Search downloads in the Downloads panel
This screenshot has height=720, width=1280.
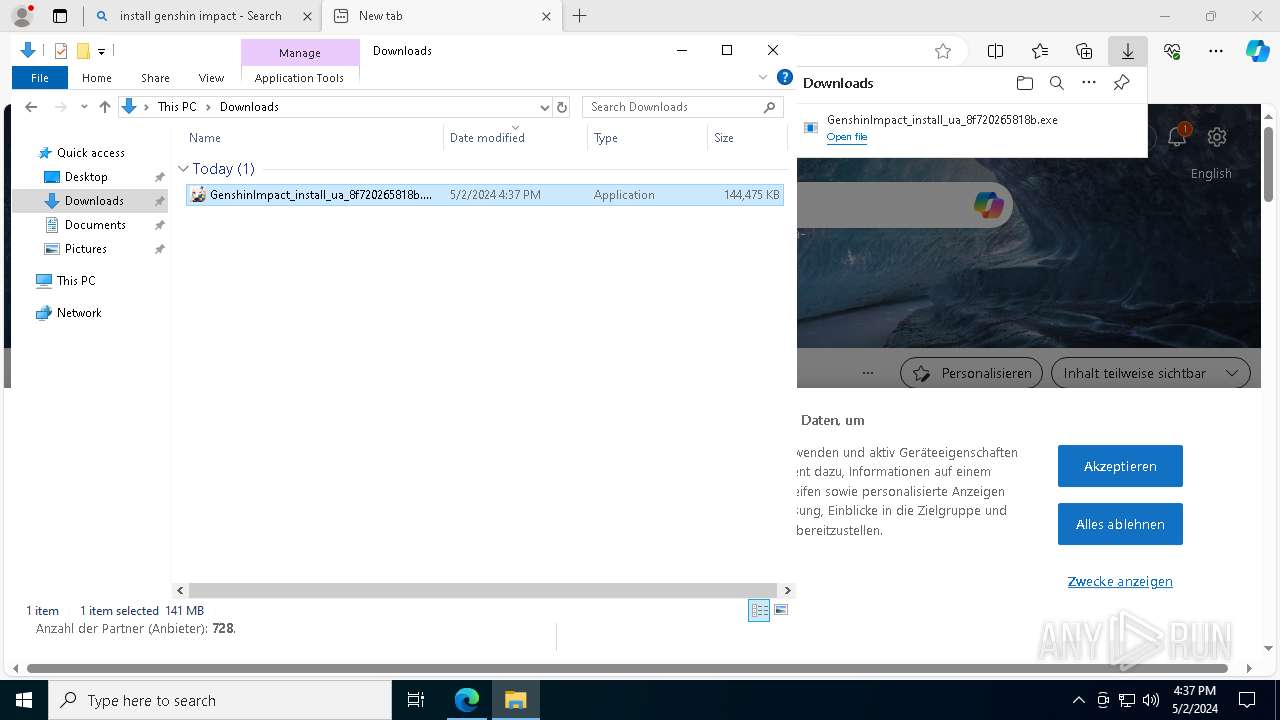pos(1056,83)
